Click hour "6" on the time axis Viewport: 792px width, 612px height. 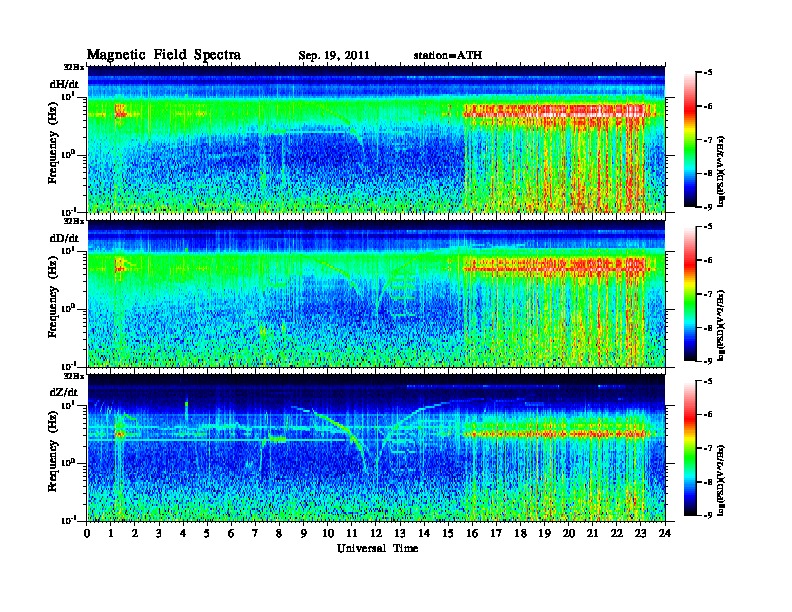click(x=231, y=534)
